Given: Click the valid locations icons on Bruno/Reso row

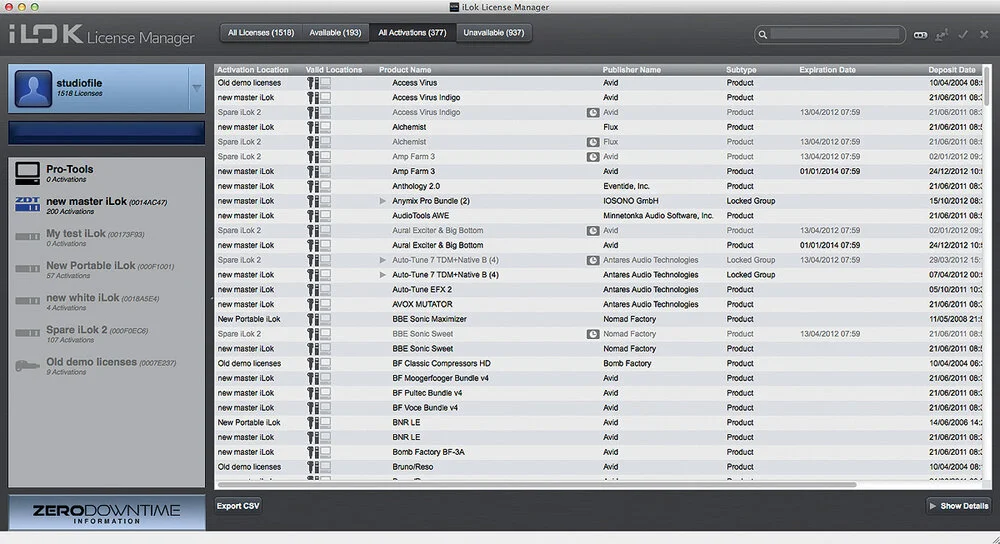Looking at the screenshot, I should (x=319, y=467).
